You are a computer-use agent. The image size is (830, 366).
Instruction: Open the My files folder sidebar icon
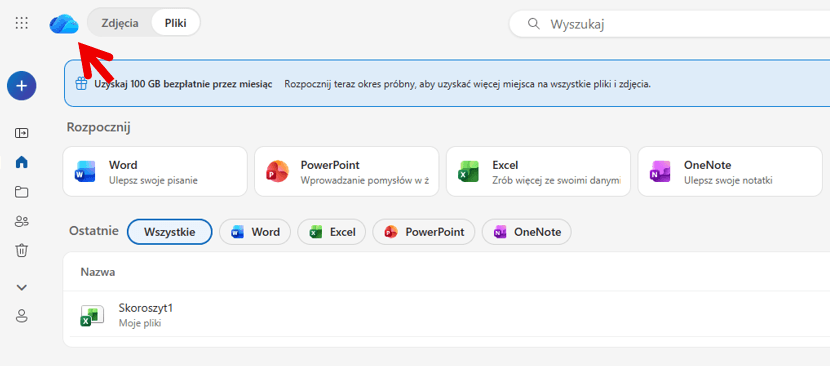point(21,192)
